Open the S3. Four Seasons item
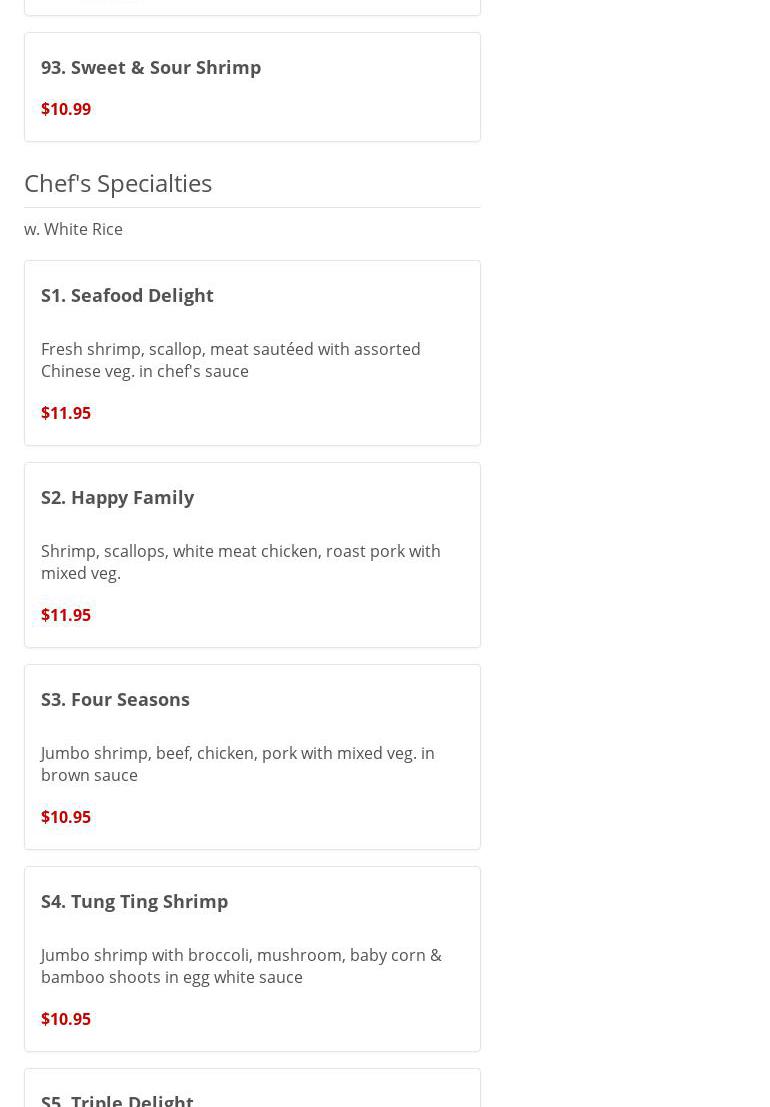Screen dimensions: 770x1107 (x=115, y=699)
